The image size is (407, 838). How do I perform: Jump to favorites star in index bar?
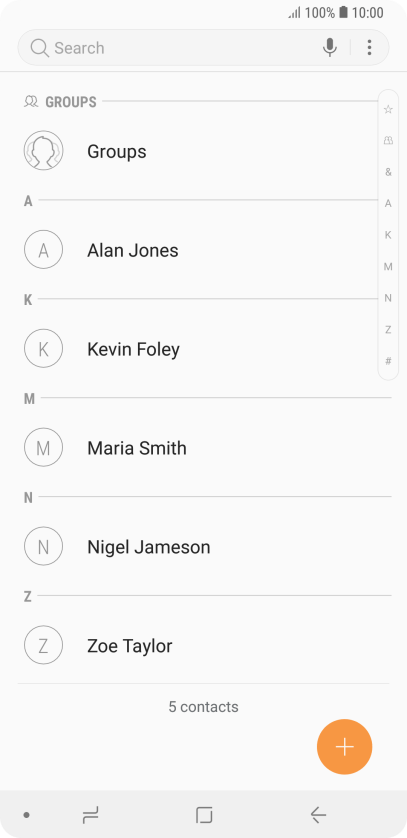click(x=388, y=109)
